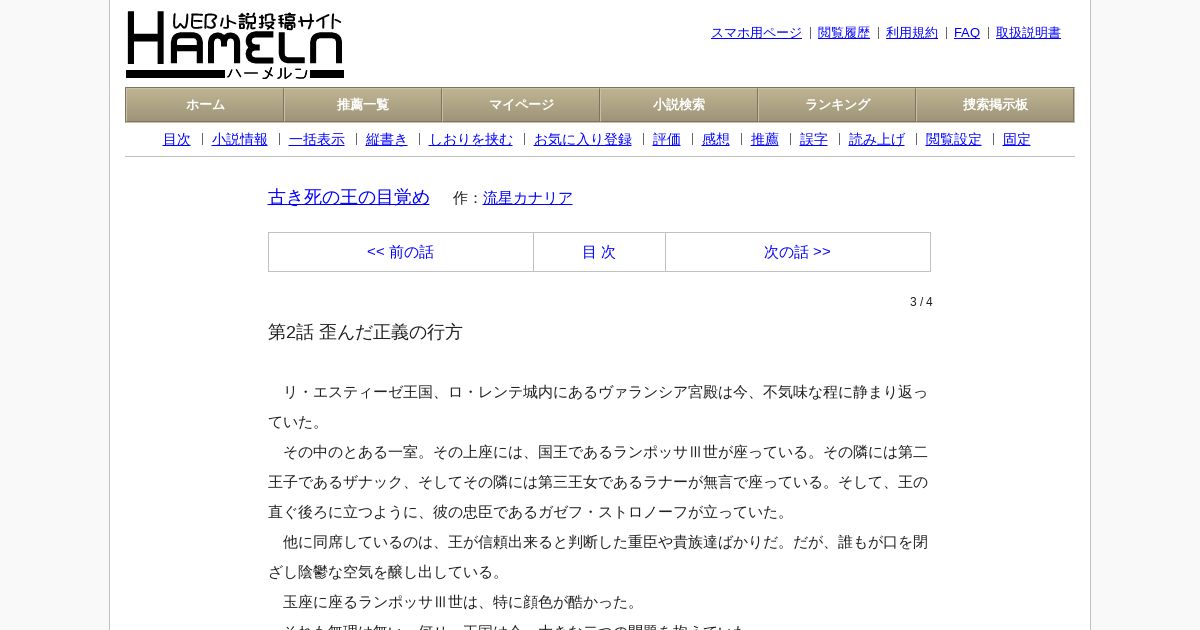Select the 推薦一覧 tab
Viewport: 1200px width, 630px height.
[x=363, y=105]
